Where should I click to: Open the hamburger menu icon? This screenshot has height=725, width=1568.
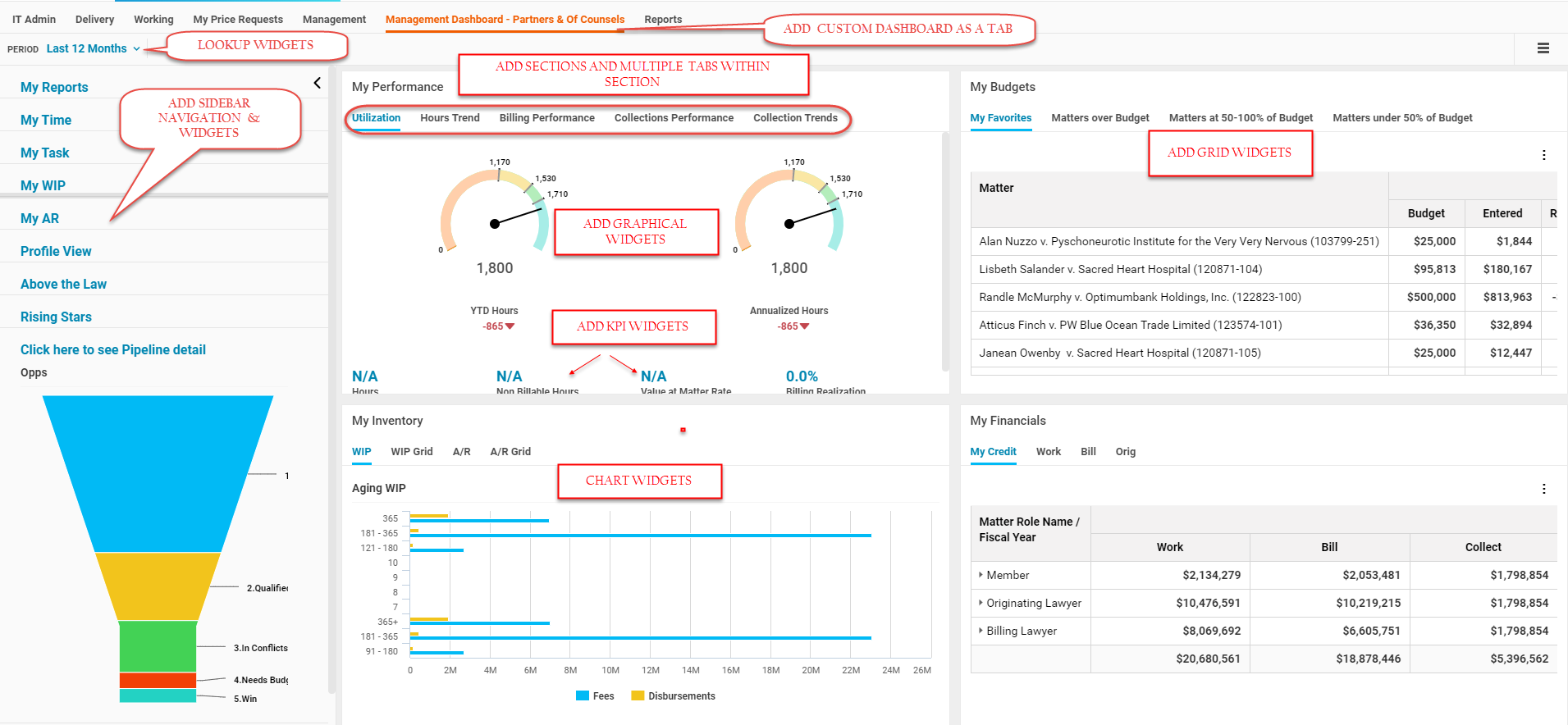(x=1543, y=48)
